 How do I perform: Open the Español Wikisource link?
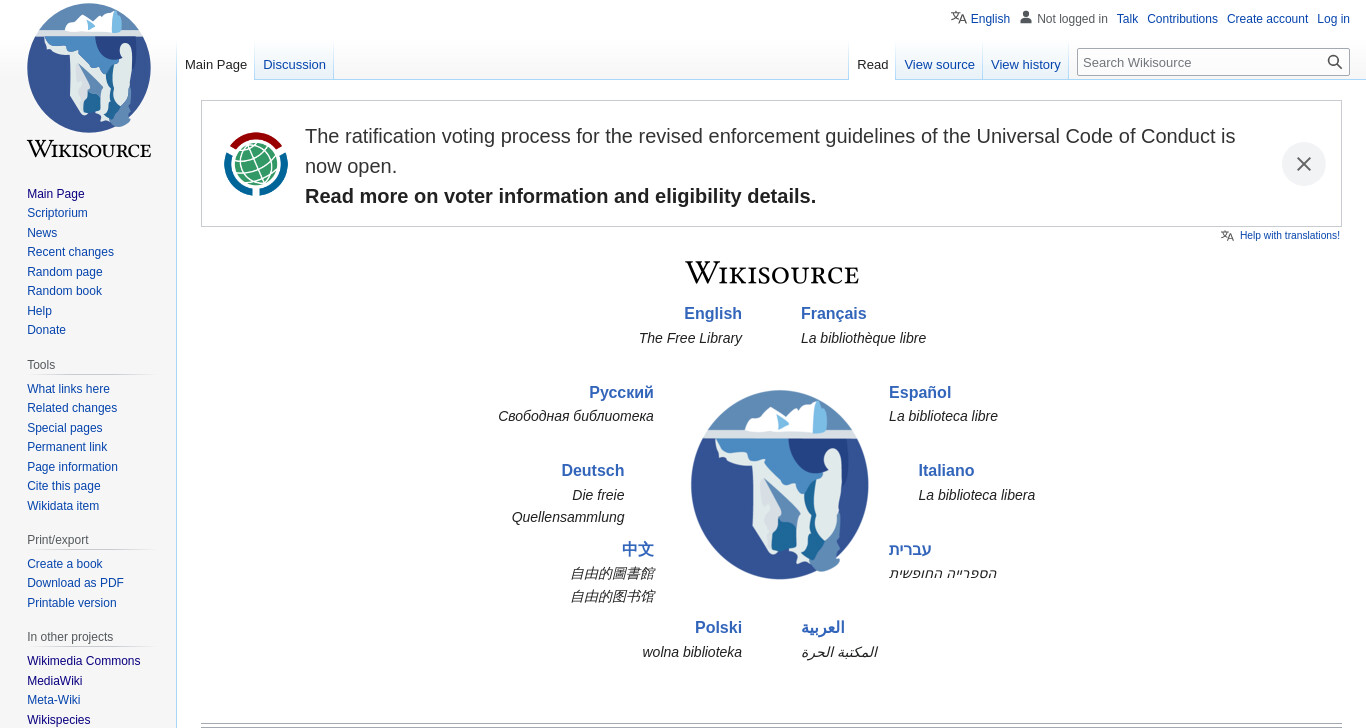920,392
